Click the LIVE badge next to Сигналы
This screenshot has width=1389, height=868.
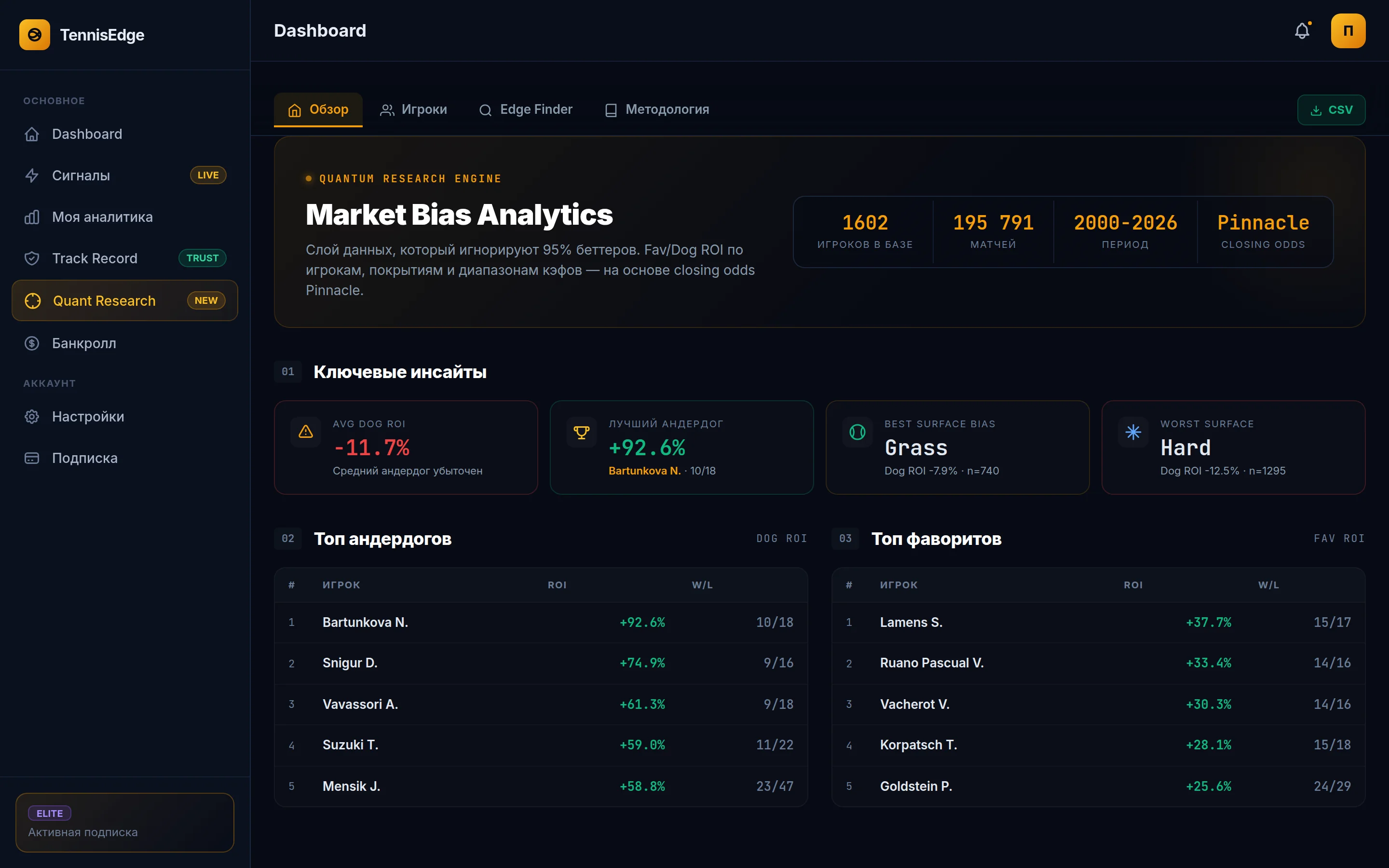(x=208, y=175)
